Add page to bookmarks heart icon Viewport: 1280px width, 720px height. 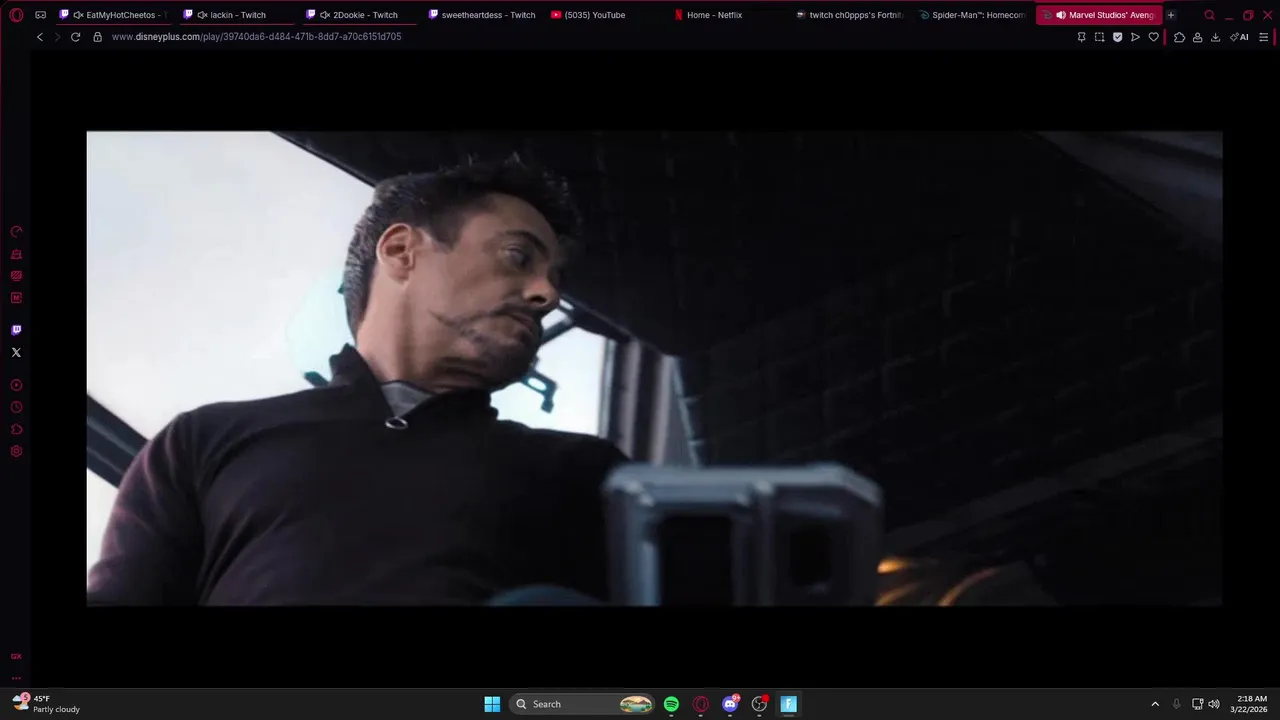(1153, 37)
